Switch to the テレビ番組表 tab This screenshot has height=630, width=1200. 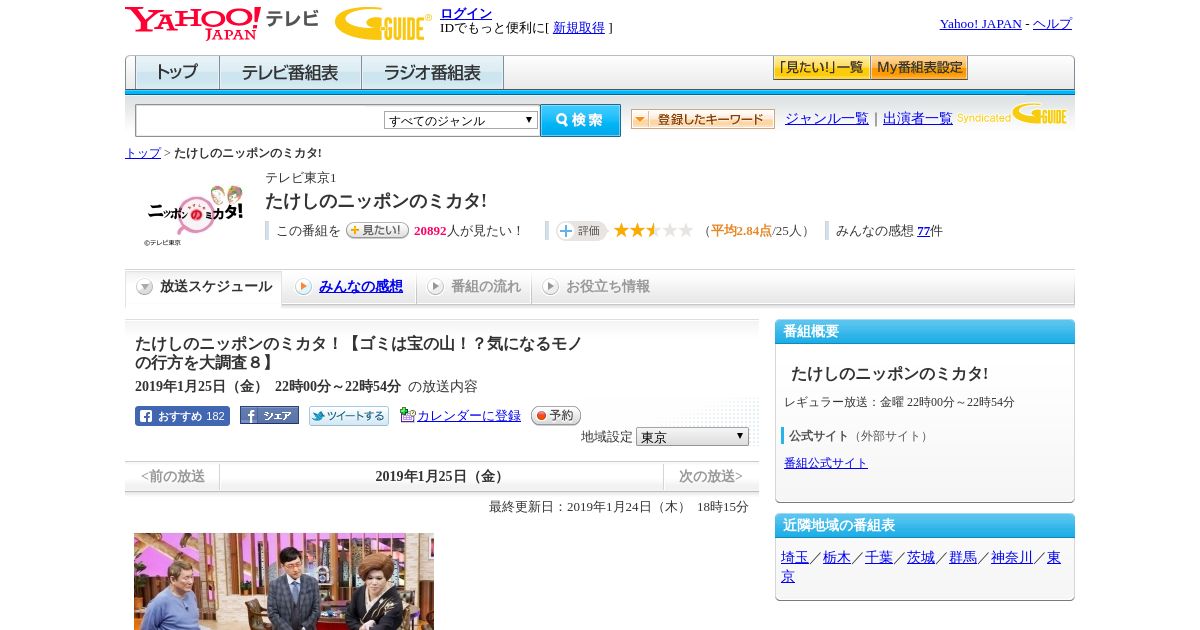click(290, 73)
